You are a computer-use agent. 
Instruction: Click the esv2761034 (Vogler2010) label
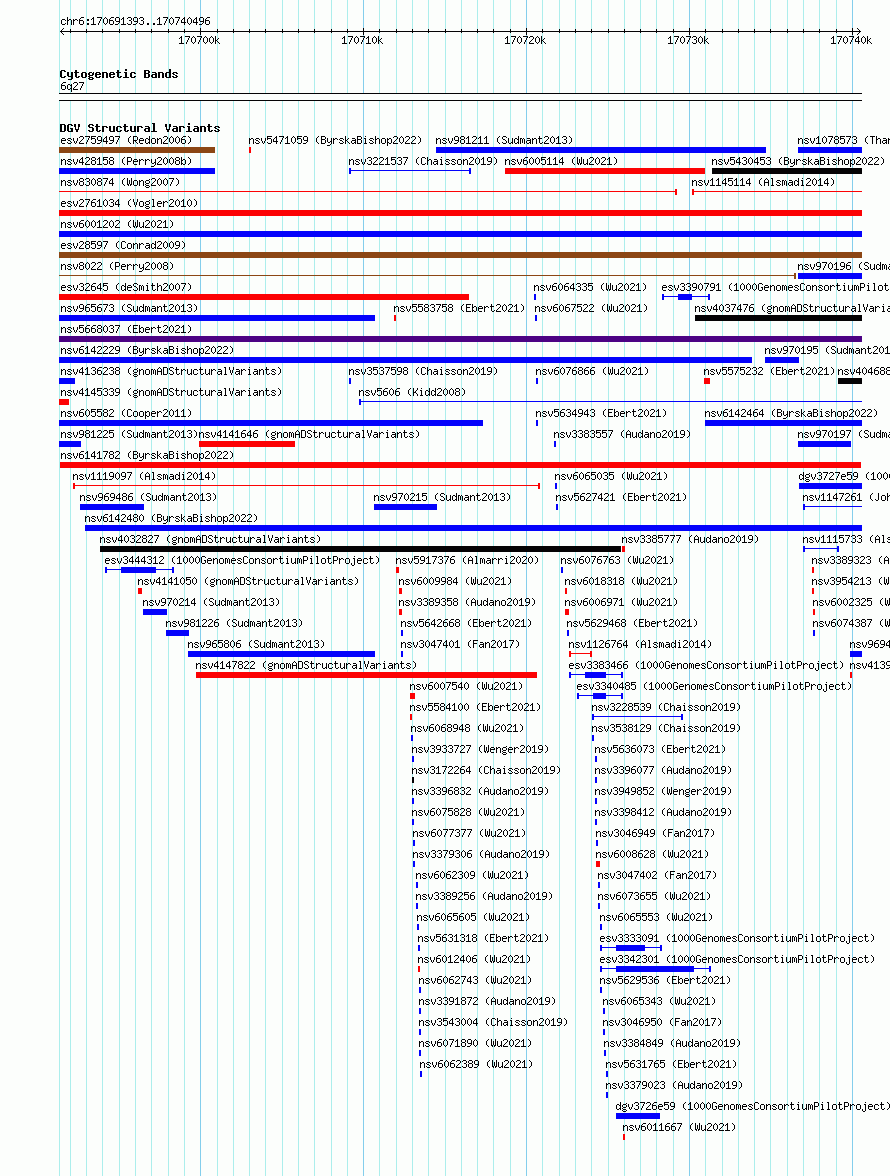click(x=129, y=203)
